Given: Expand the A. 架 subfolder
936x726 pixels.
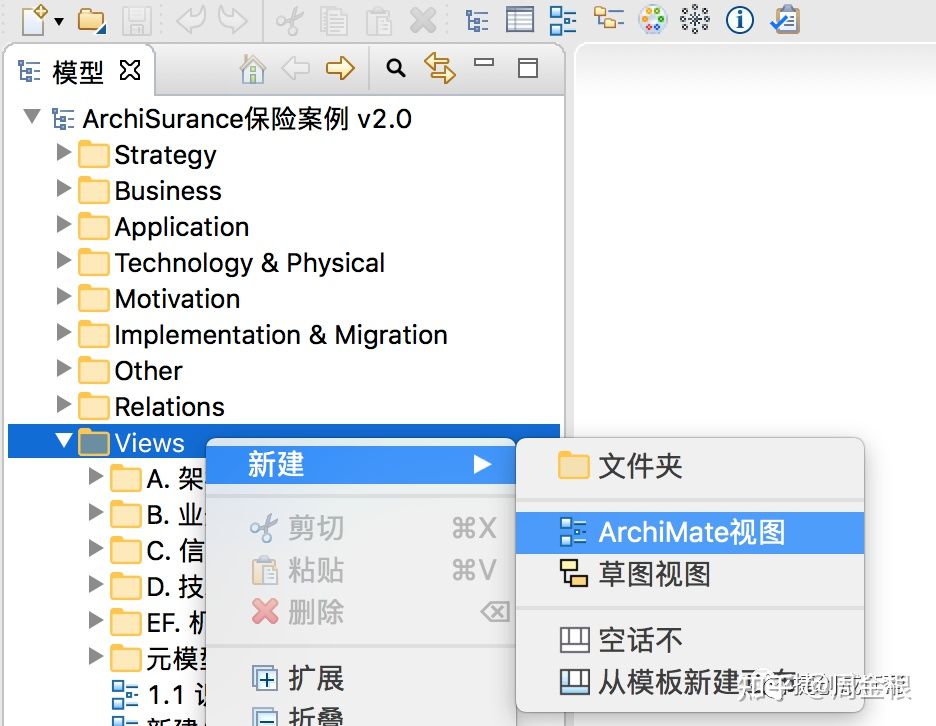Looking at the screenshot, I should pyautogui.click(x=96, y=476).
